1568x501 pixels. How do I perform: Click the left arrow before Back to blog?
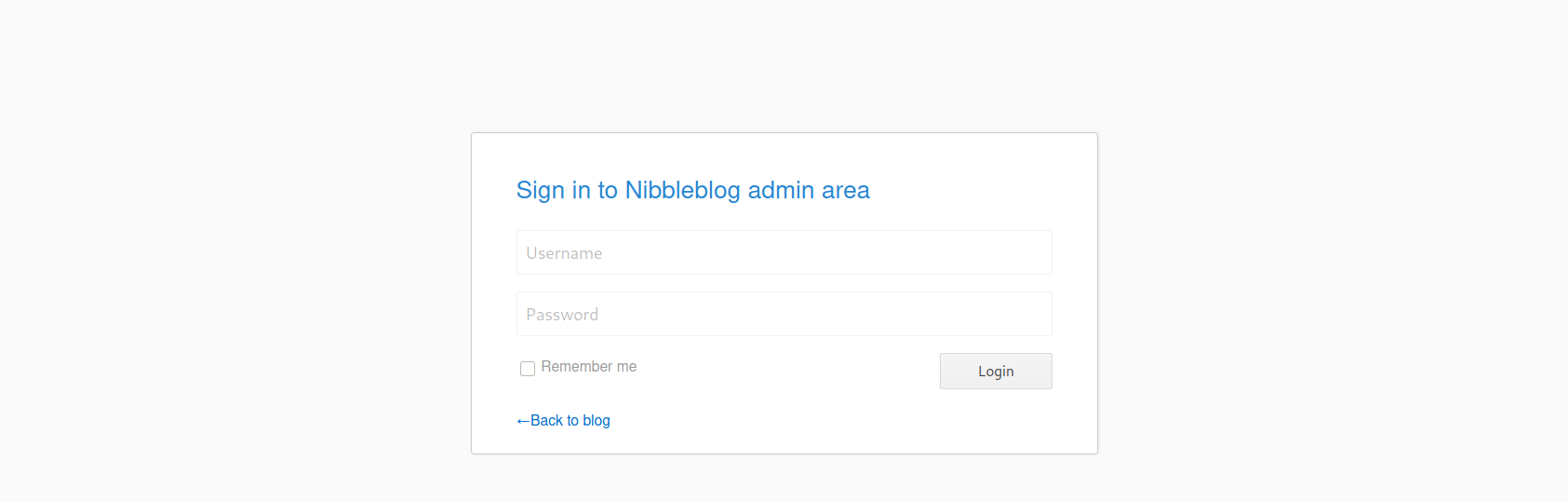click(523, 421)
